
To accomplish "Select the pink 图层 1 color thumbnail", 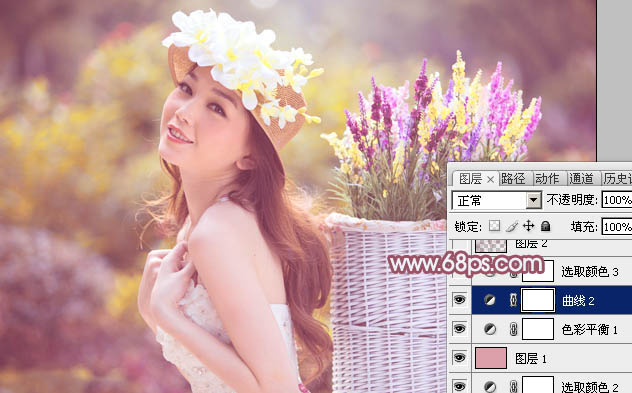I will click(x=491, y=358).
